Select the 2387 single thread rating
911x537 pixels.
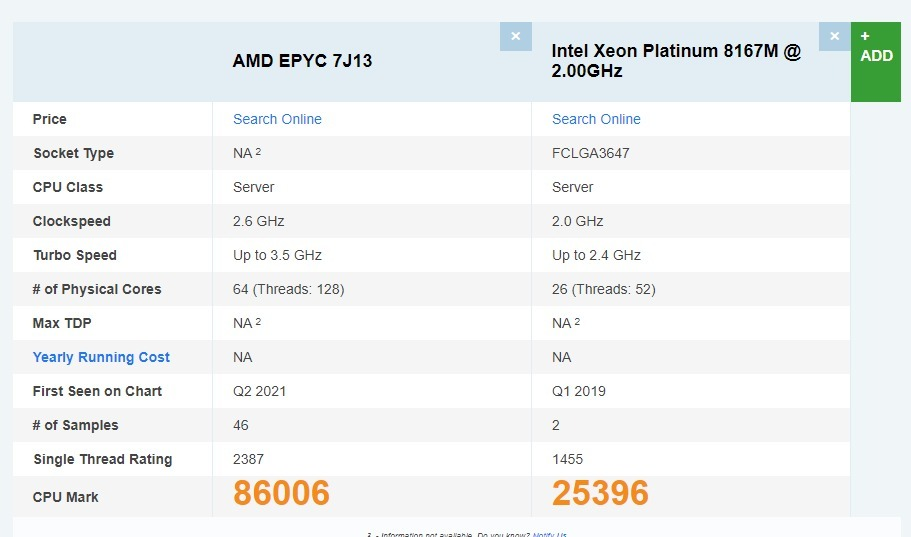tap(248, 459)
